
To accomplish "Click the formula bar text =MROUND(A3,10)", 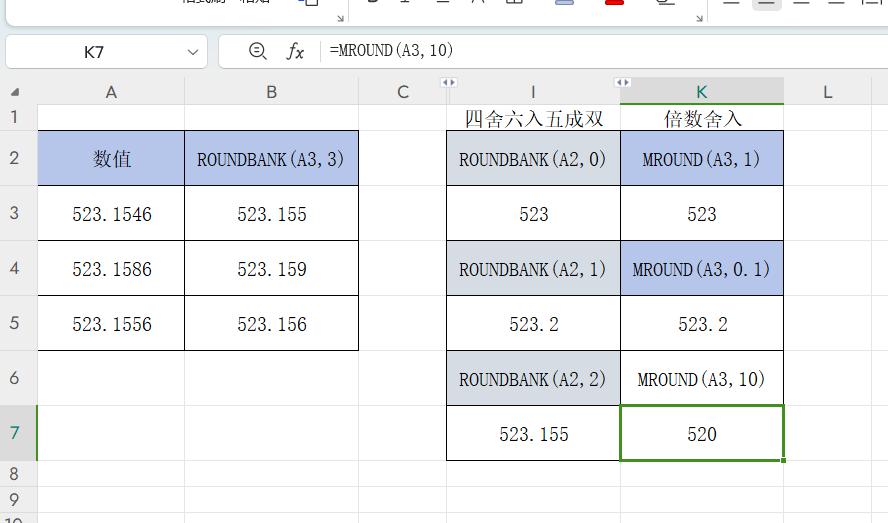I will [x=391, y=50].
